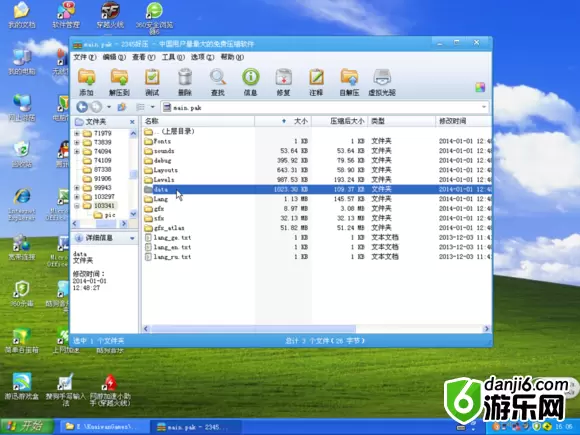
Task: Open the 查看(V) menu
Action: [144, 57]
